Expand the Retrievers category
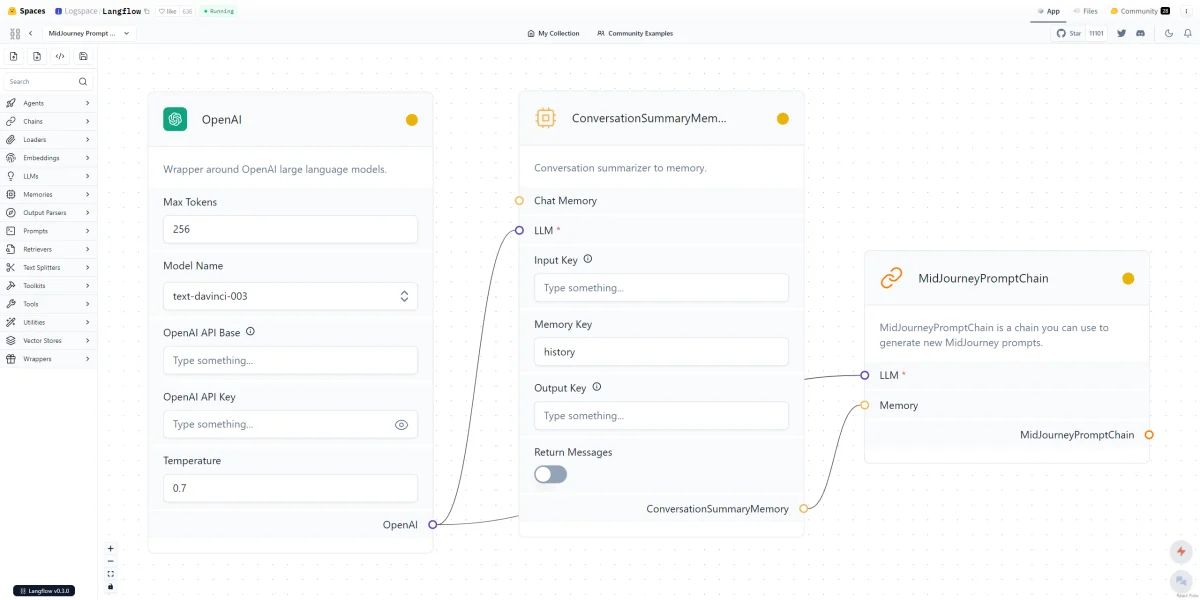Screen dimensions: 1200x600 coord(48,249)
